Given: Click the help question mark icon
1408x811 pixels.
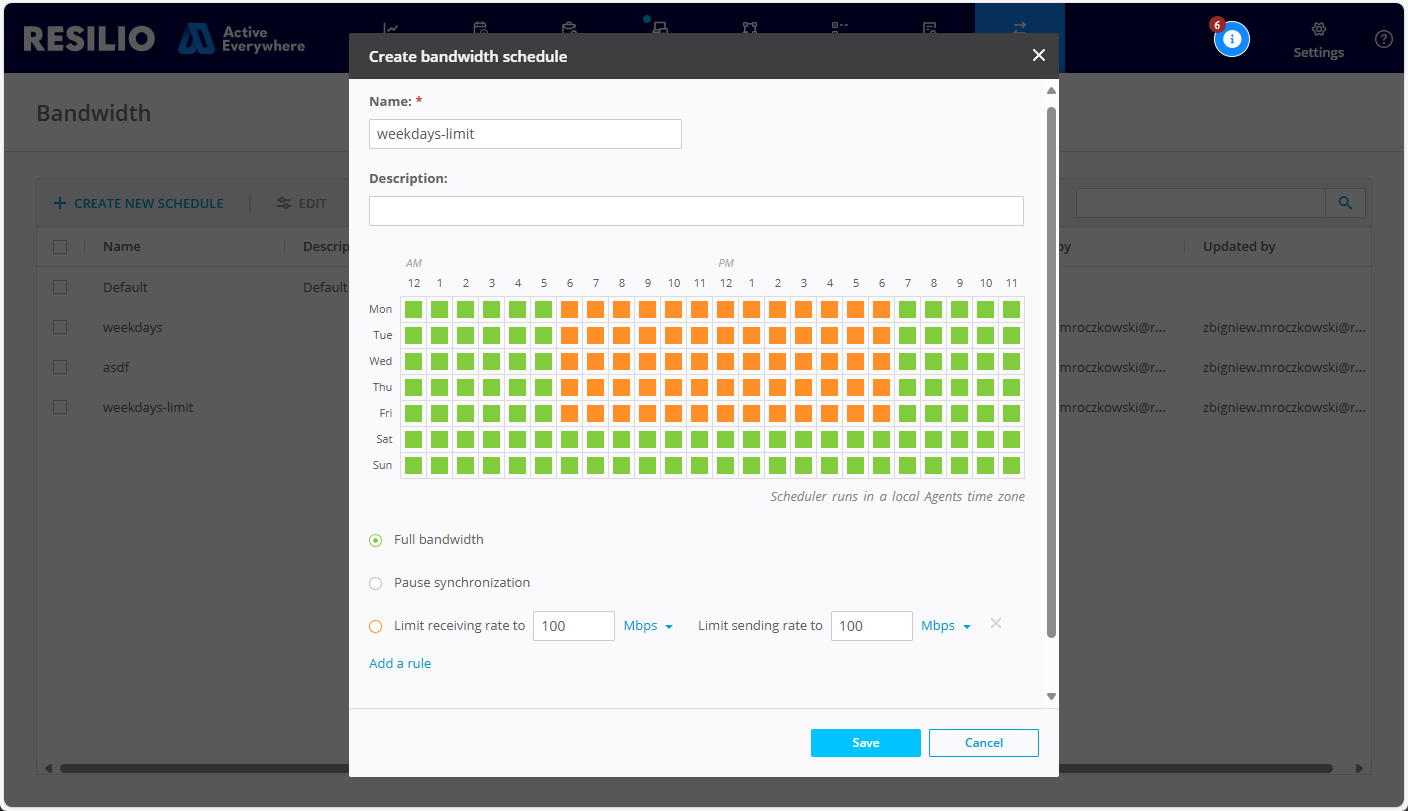Looking at the screenshot, I should [x=1383, y=39].
